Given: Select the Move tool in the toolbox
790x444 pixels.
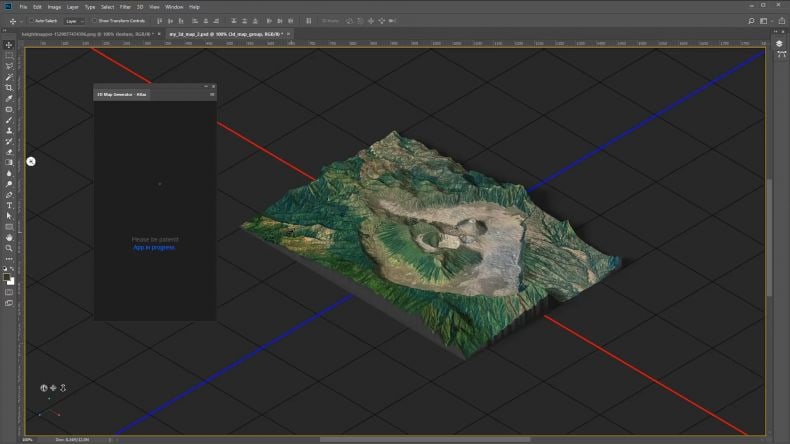Looking at the screenshot, I should [x=9, y=45].
